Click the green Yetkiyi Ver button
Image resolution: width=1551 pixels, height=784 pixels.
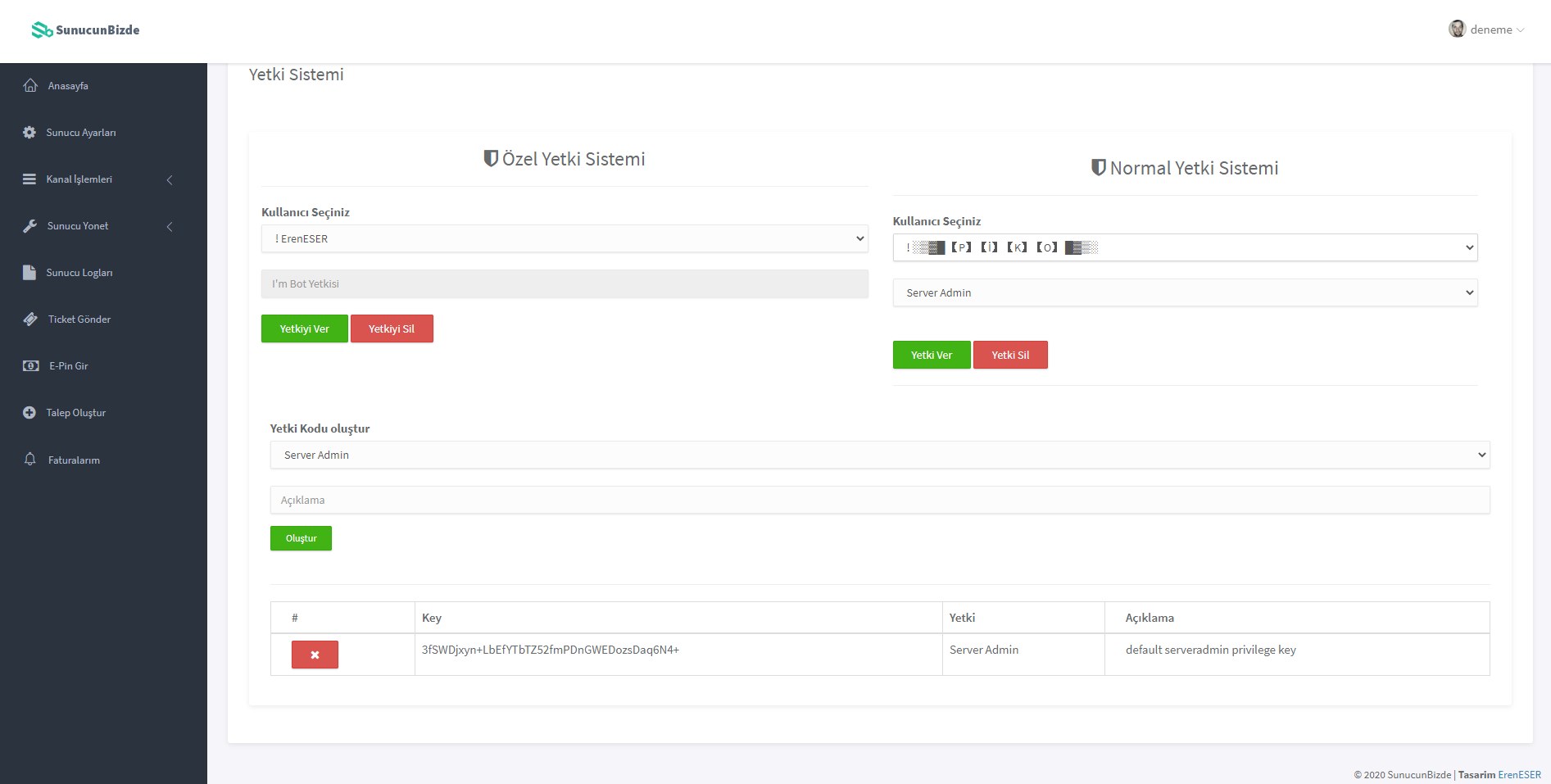304,329
